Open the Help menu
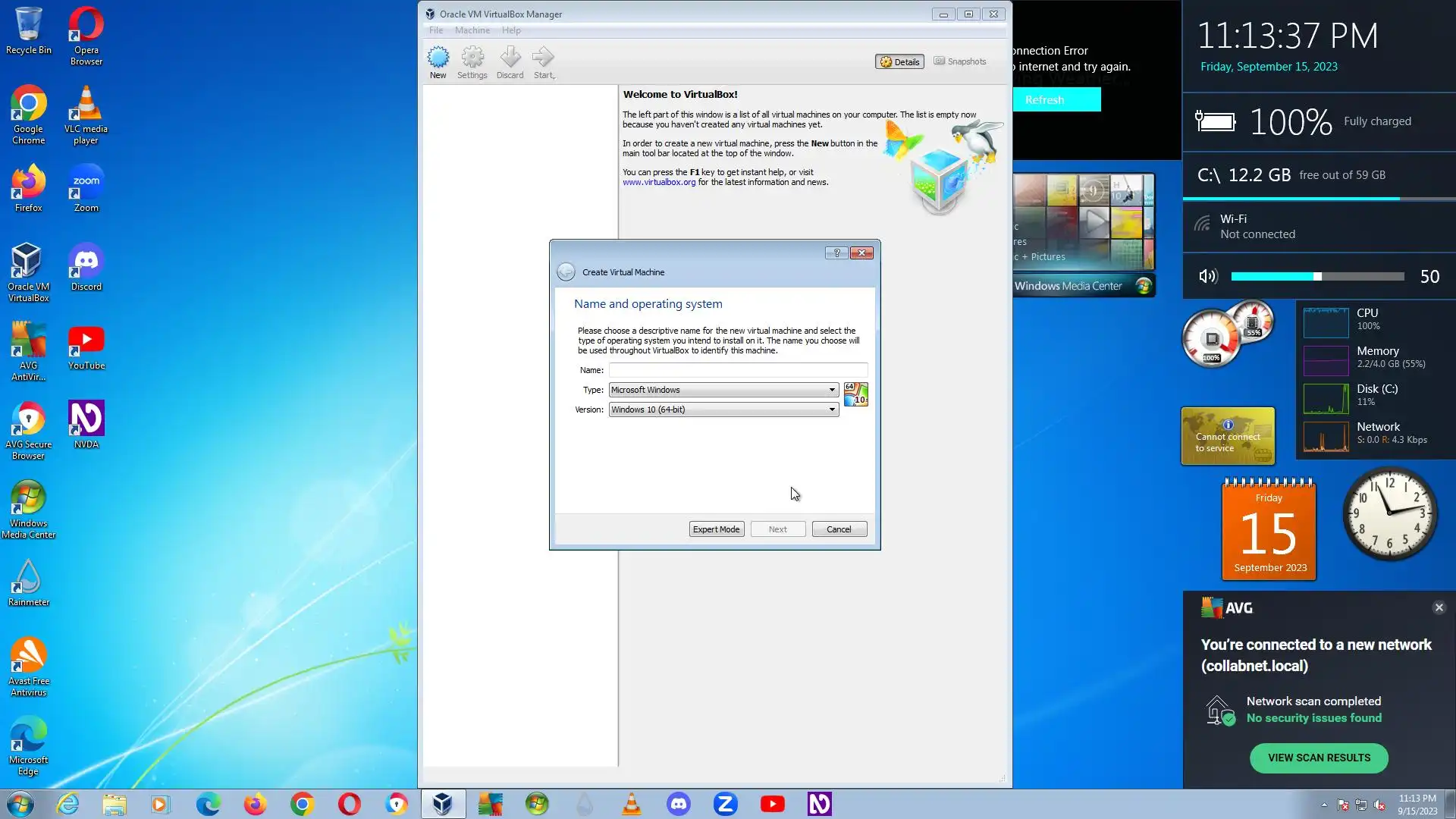1456x819 pixels. [511, 30]
